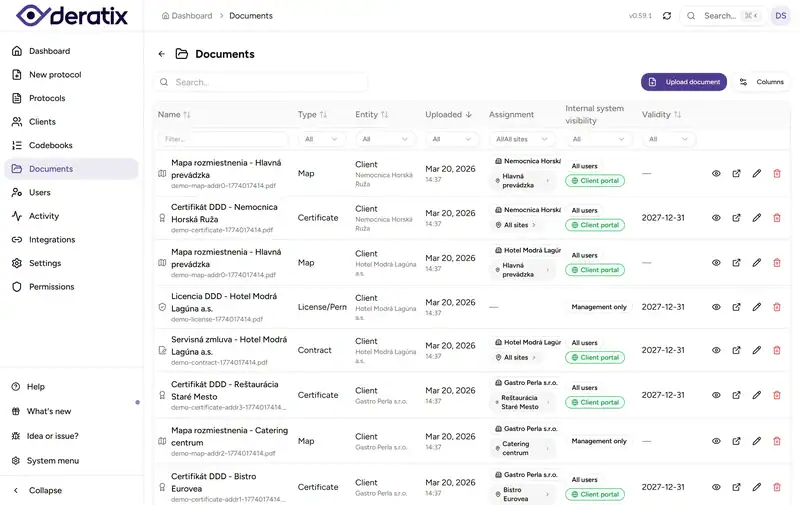
Task: Open the Assignment sites filter dropdown
Action: 521,139
